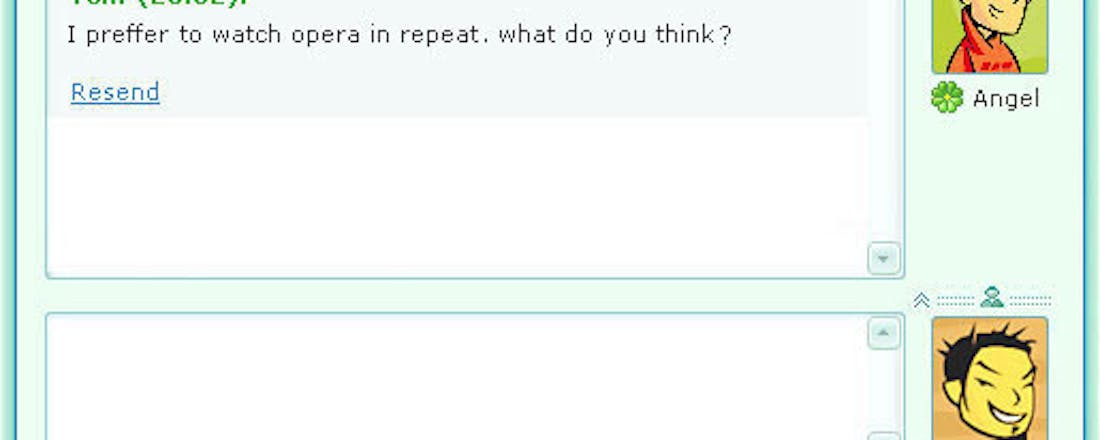Click dotted divider left of user icon
Image resolution: width=1100 pixels, height=440 pixels.
[x=955, y=299]
